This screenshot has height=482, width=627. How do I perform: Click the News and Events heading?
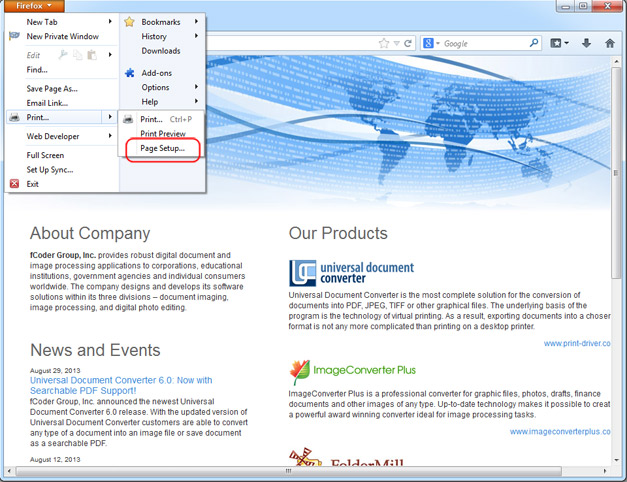(95, 350)
